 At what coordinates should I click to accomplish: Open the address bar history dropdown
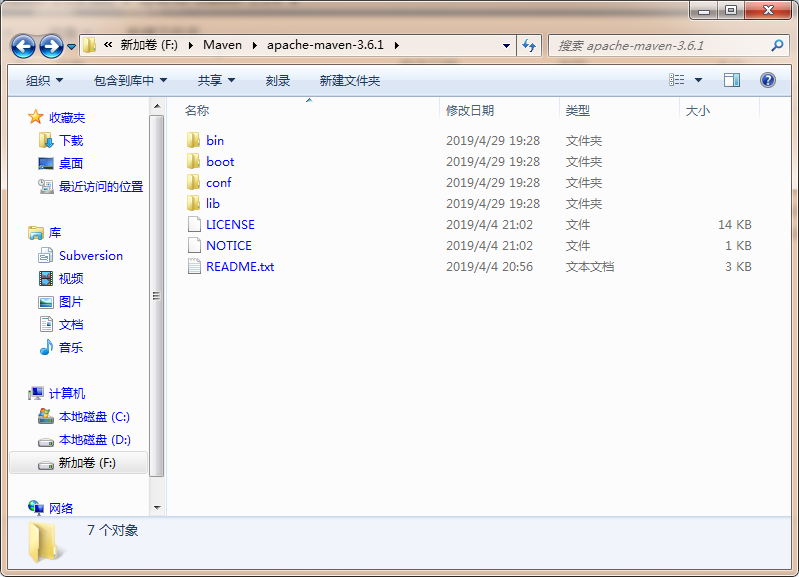[506, 45]
